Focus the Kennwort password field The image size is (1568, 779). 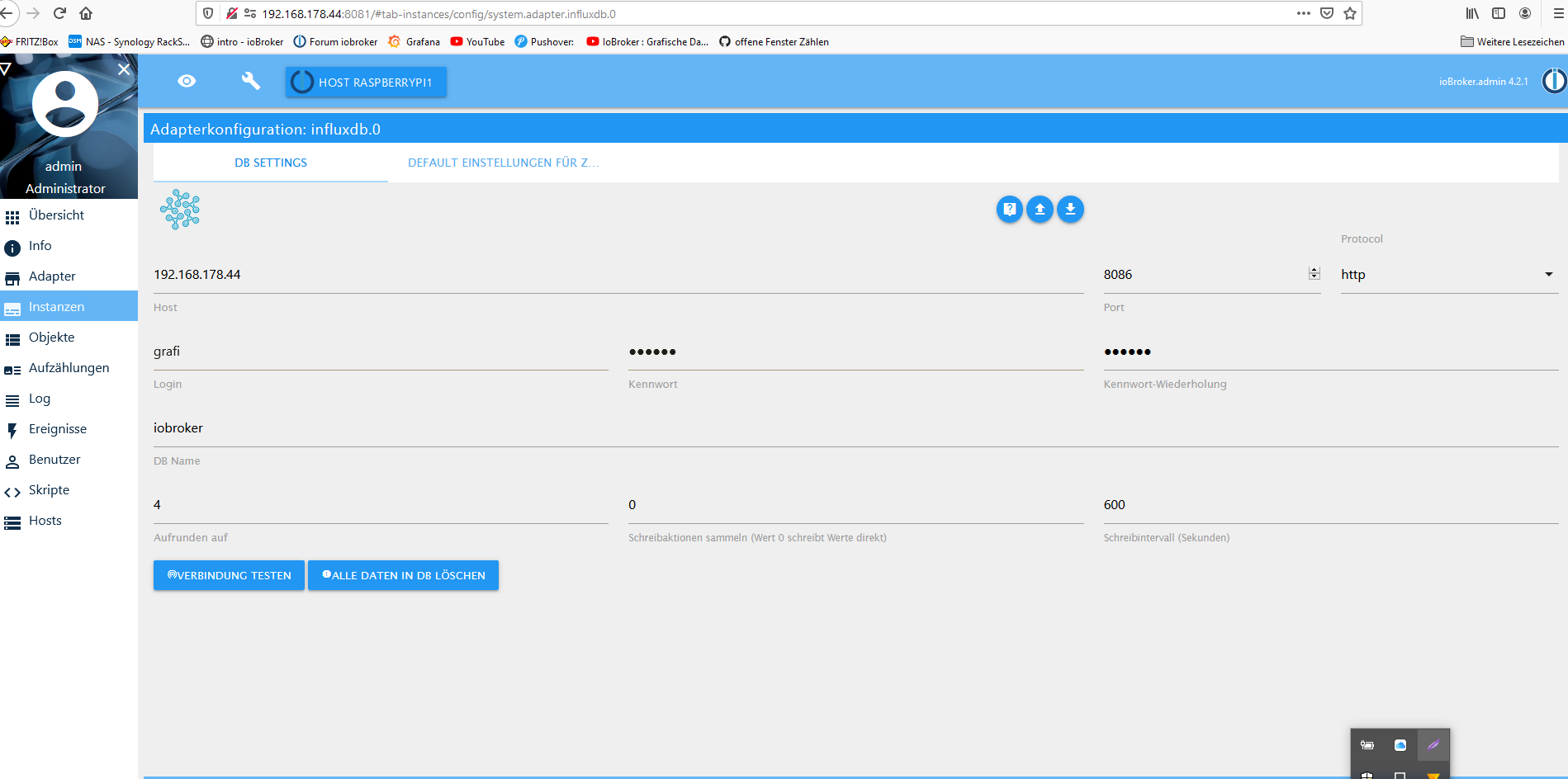(855, 352)
